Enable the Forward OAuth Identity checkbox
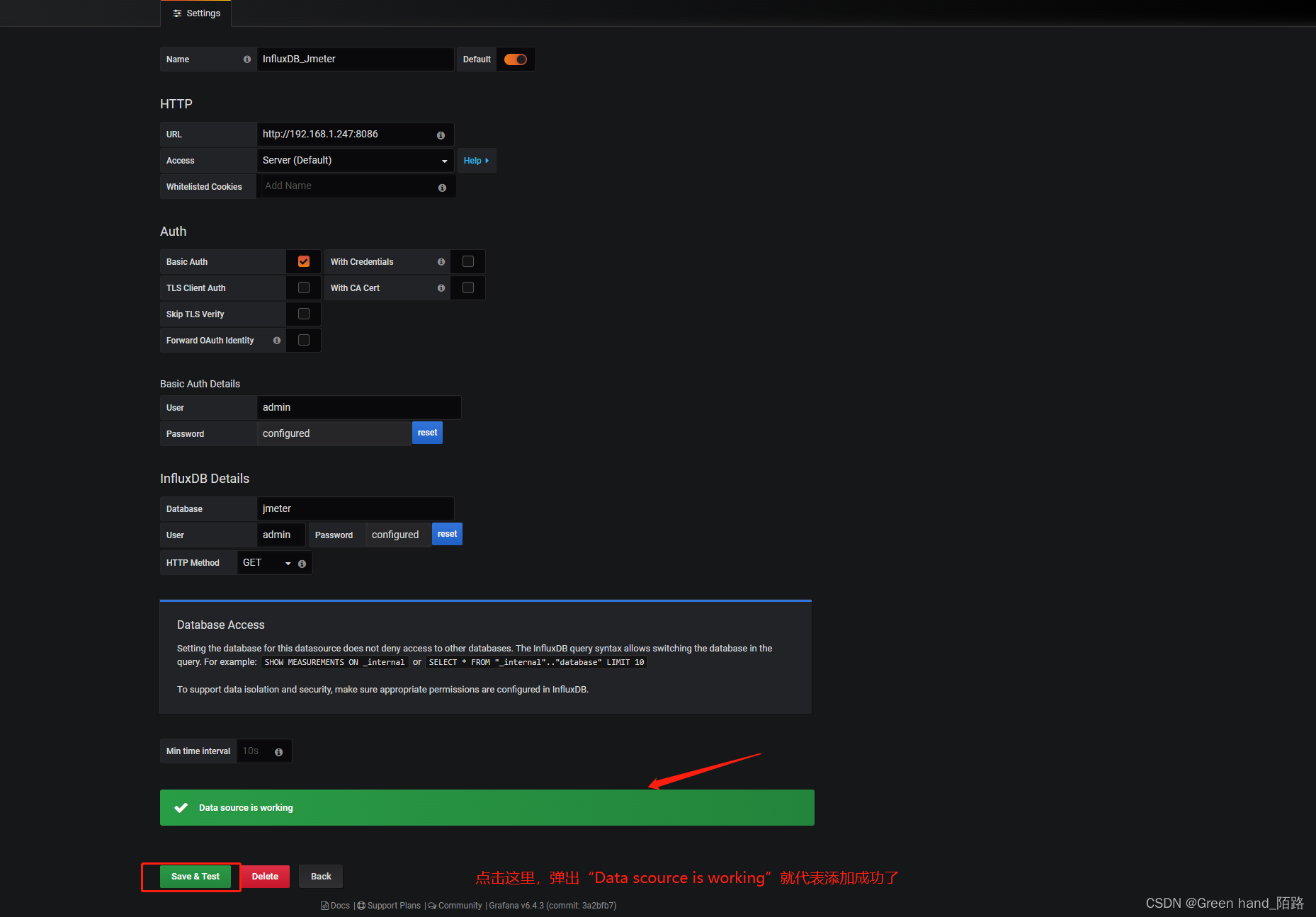This screenshot has height=917, width=1316. point(304,340)
